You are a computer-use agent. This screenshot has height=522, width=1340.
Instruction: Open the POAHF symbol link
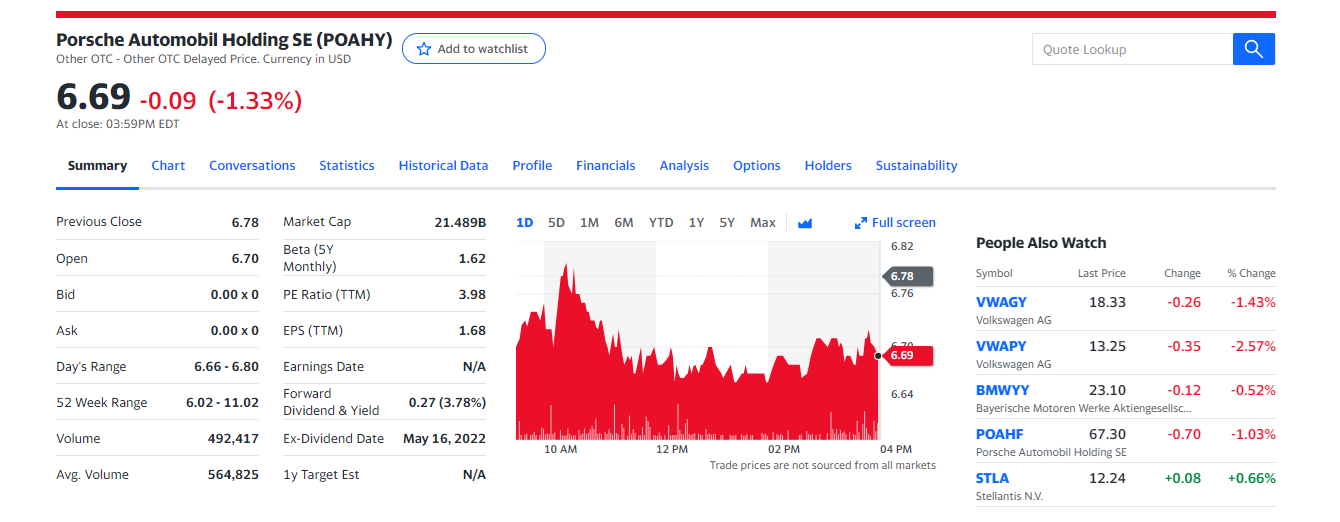point(999,434)
